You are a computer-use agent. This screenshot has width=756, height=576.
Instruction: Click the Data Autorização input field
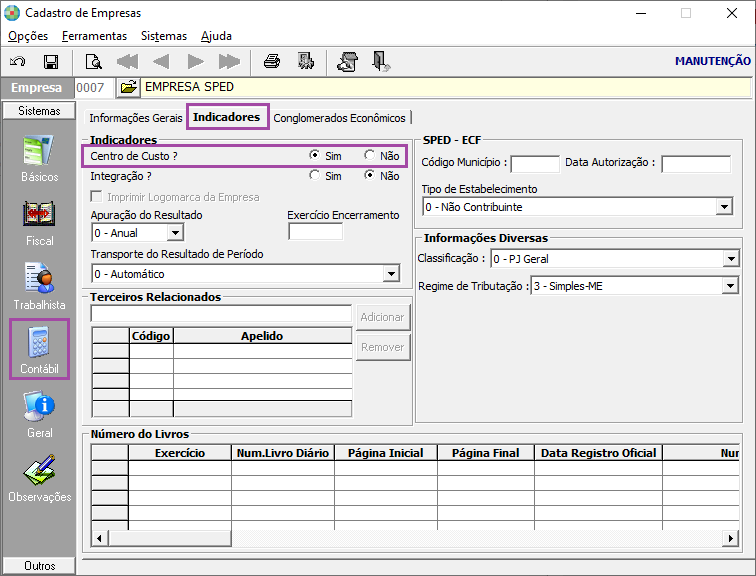point(696,164)
